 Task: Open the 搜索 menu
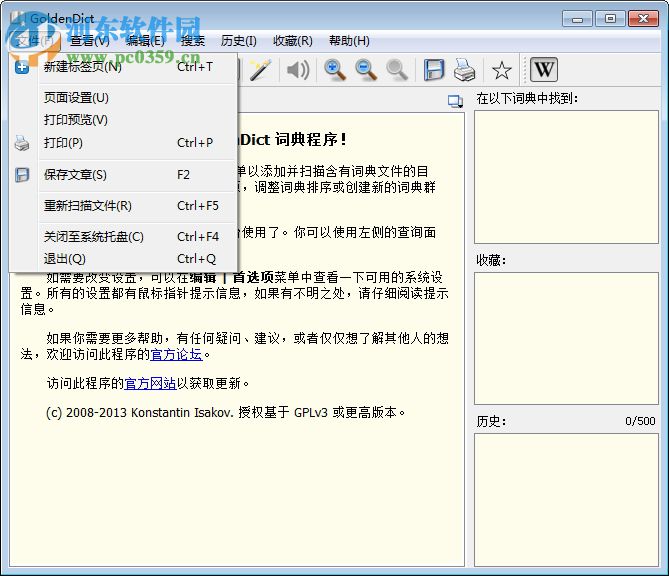[193, 41]
